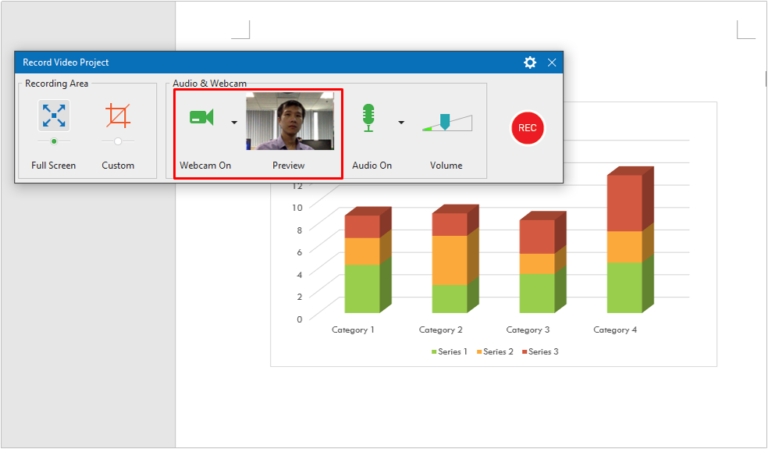
Task: Click the 'Preview' label
Action: [288, 165]
